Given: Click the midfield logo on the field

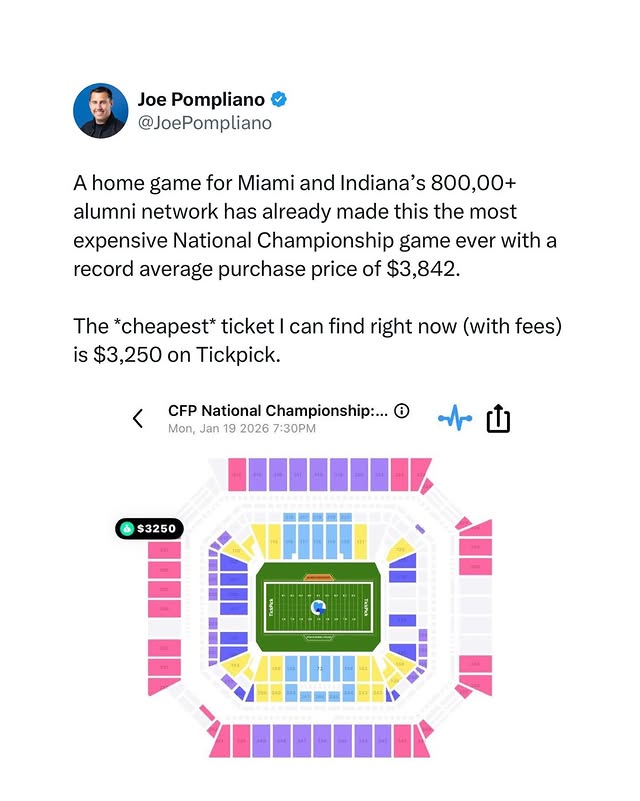Looking at the screenshot, I should [319, 606].
